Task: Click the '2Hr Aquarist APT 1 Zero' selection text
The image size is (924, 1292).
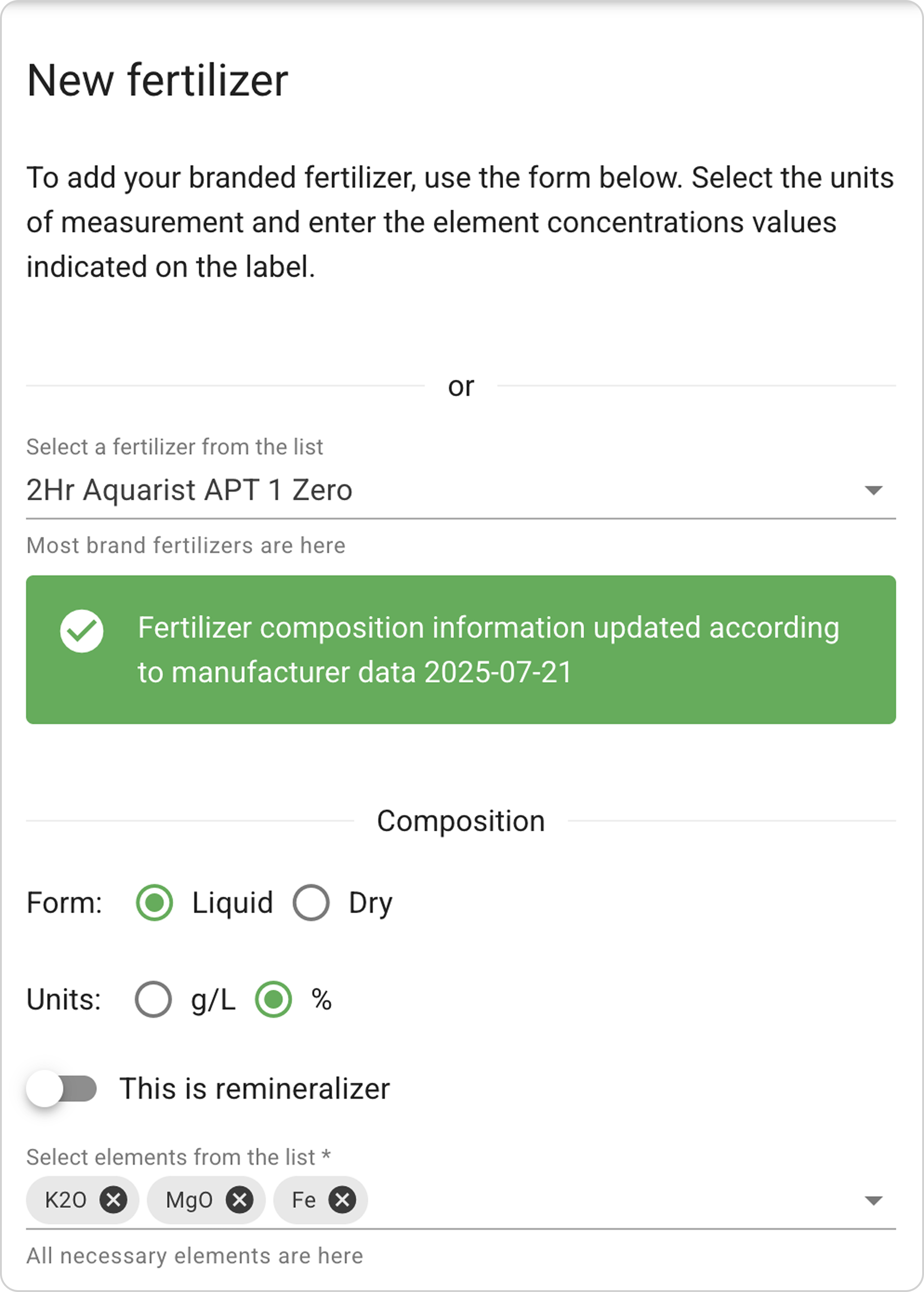Action: pyautogui.click(x=189, y=490)
